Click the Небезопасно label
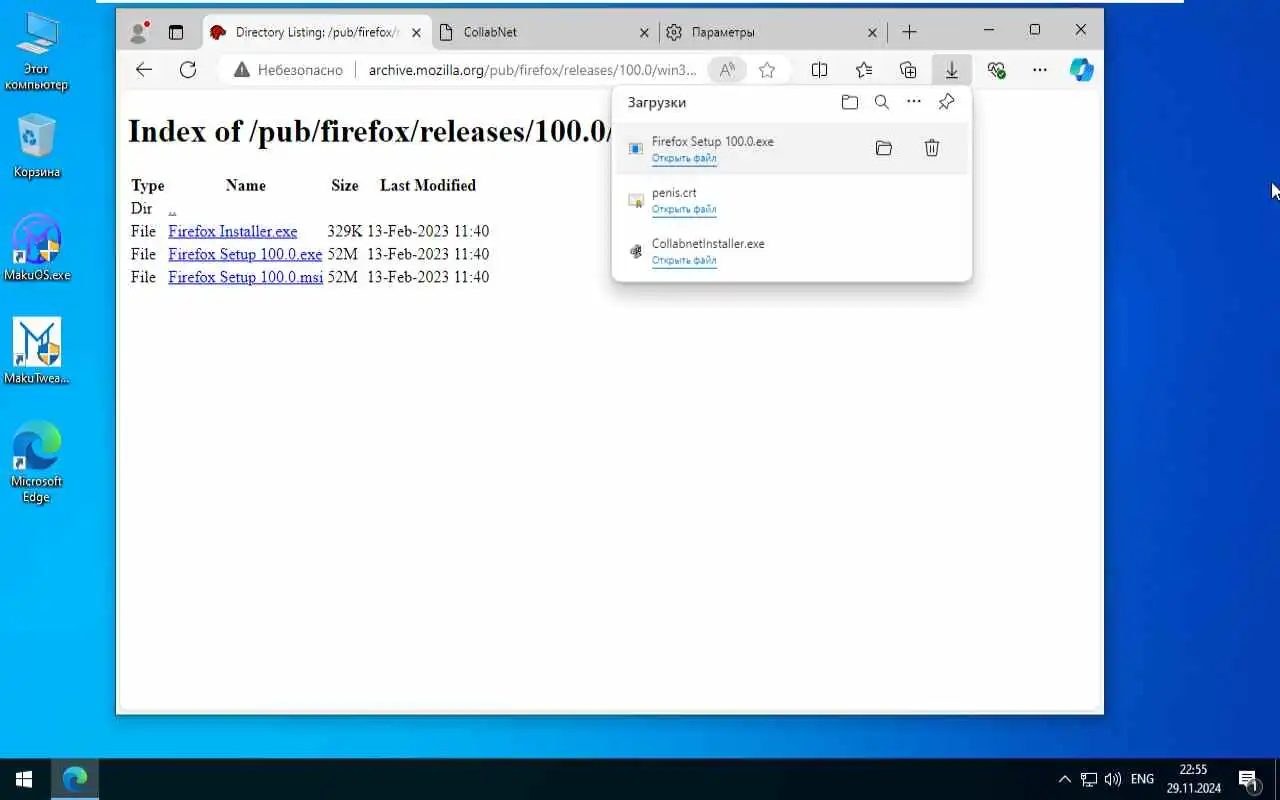Screen dimensions: 1280x800 300,70
